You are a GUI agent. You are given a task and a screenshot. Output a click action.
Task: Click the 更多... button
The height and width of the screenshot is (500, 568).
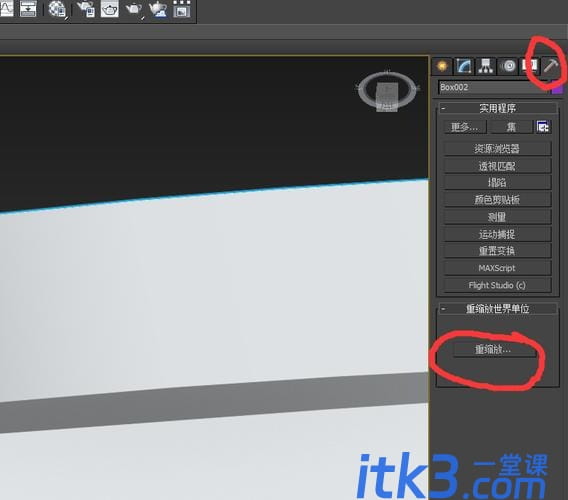pos(464,127)
